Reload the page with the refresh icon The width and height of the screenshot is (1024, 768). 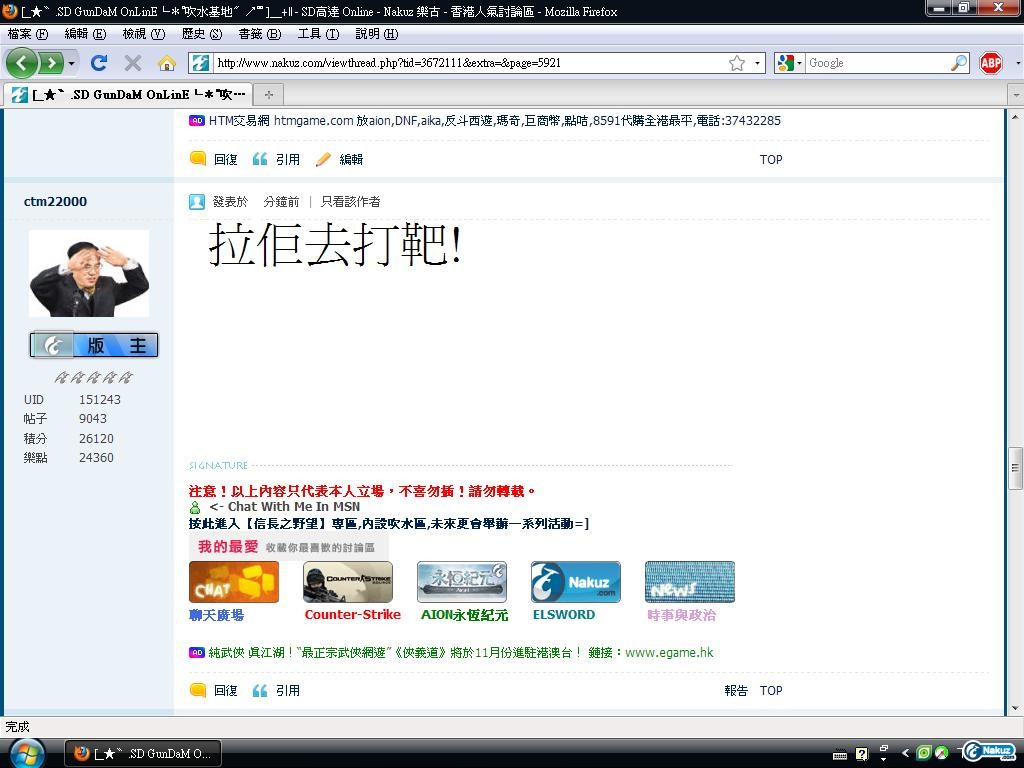[99, 63]
